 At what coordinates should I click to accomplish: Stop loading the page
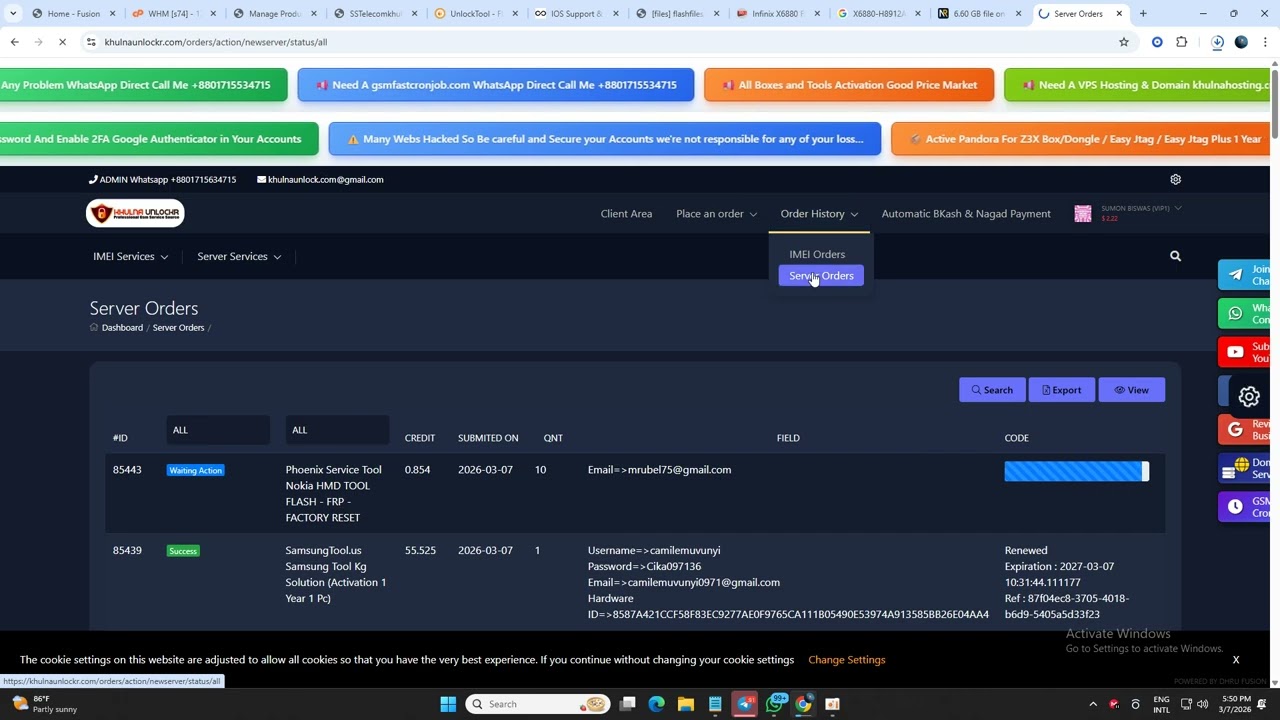62,42
